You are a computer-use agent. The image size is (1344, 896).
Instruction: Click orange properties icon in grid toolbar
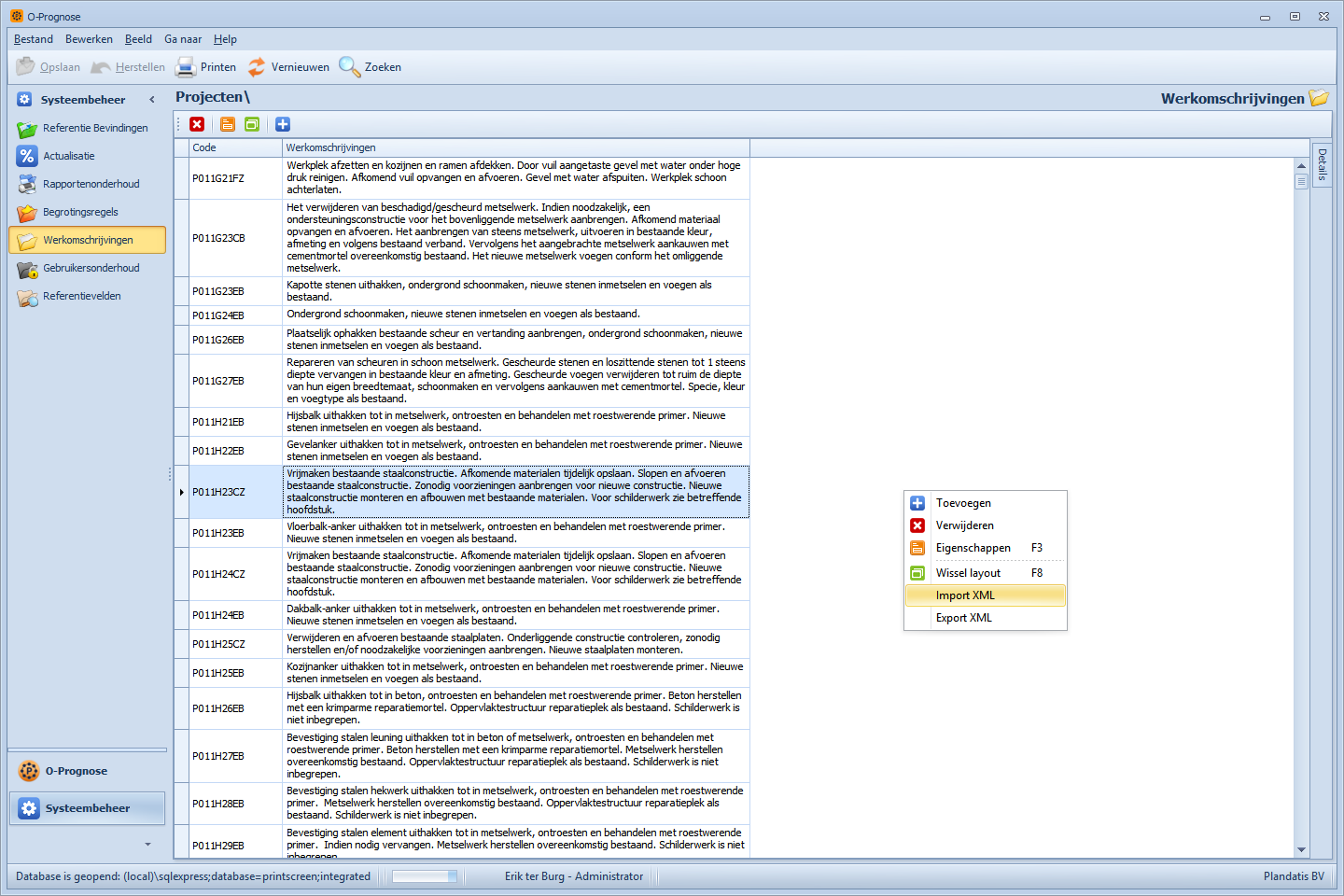[228, 124]
